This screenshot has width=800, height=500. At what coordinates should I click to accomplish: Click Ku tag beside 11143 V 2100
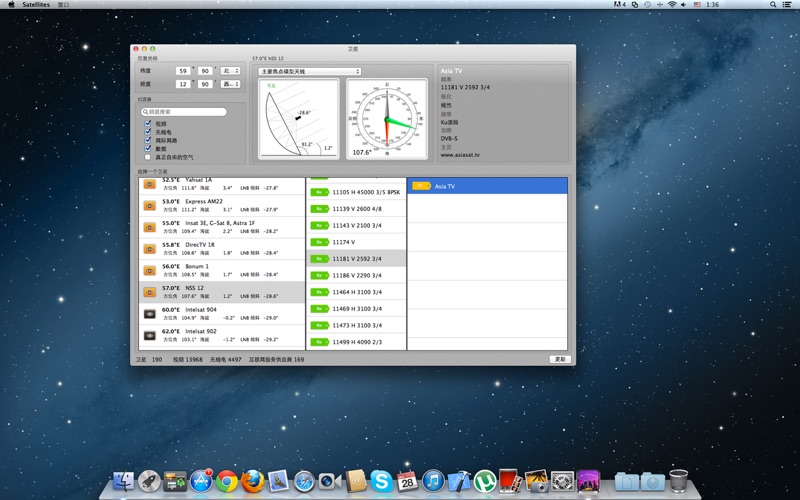[320, 226]
